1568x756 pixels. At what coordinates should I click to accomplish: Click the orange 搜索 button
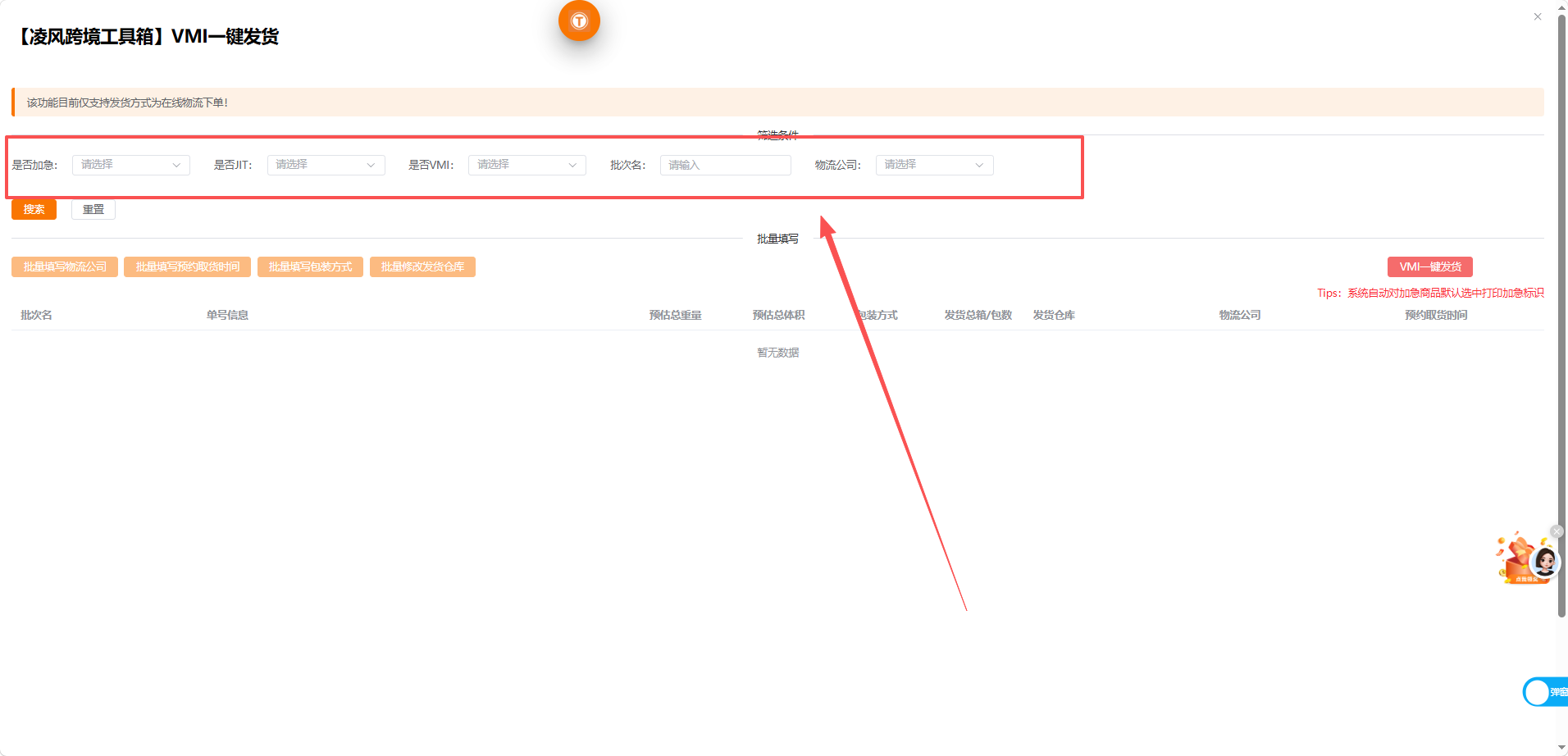(x=34, y=209)
